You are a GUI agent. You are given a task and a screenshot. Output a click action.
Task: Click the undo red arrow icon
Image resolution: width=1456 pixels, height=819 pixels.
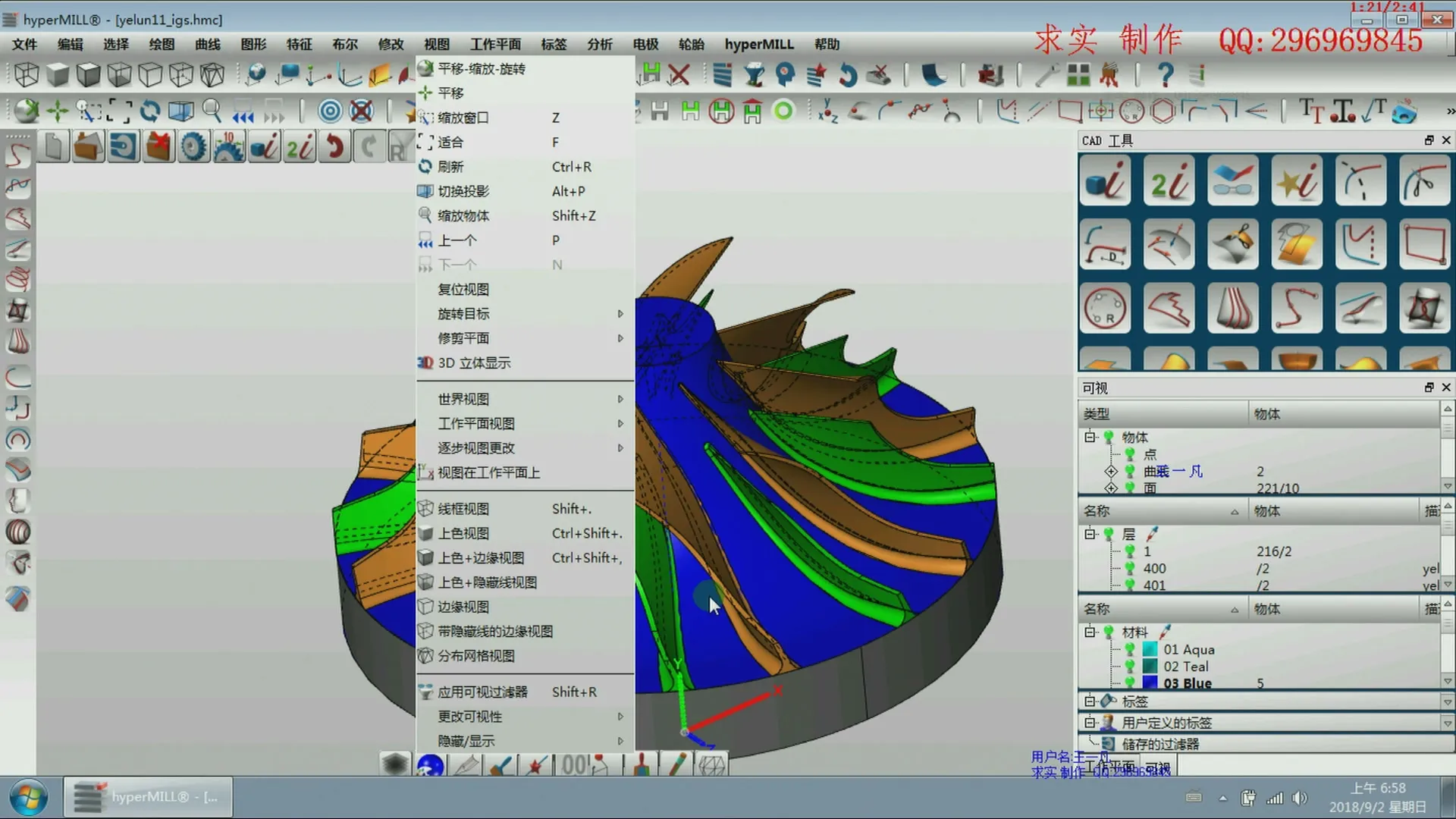coord(334,146)
